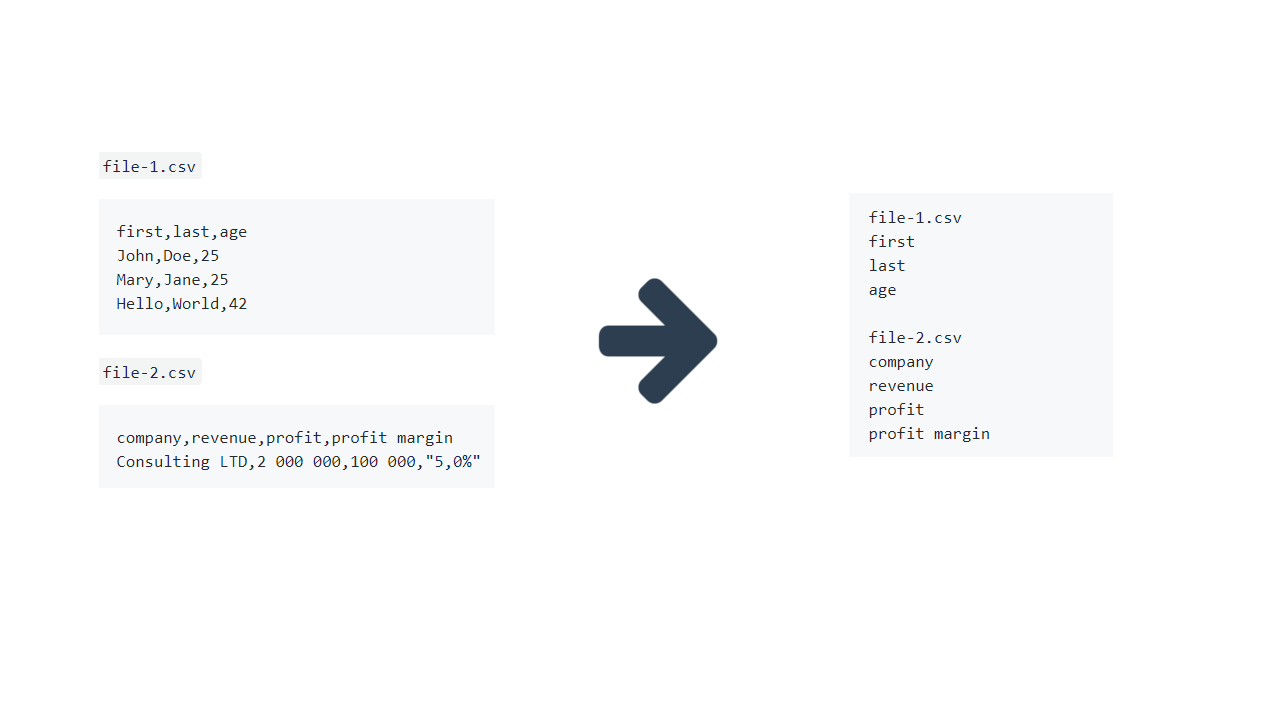Click file-1.csv in the output block
The width and height of the screenshot is (1280, 720).
point(915,218)
